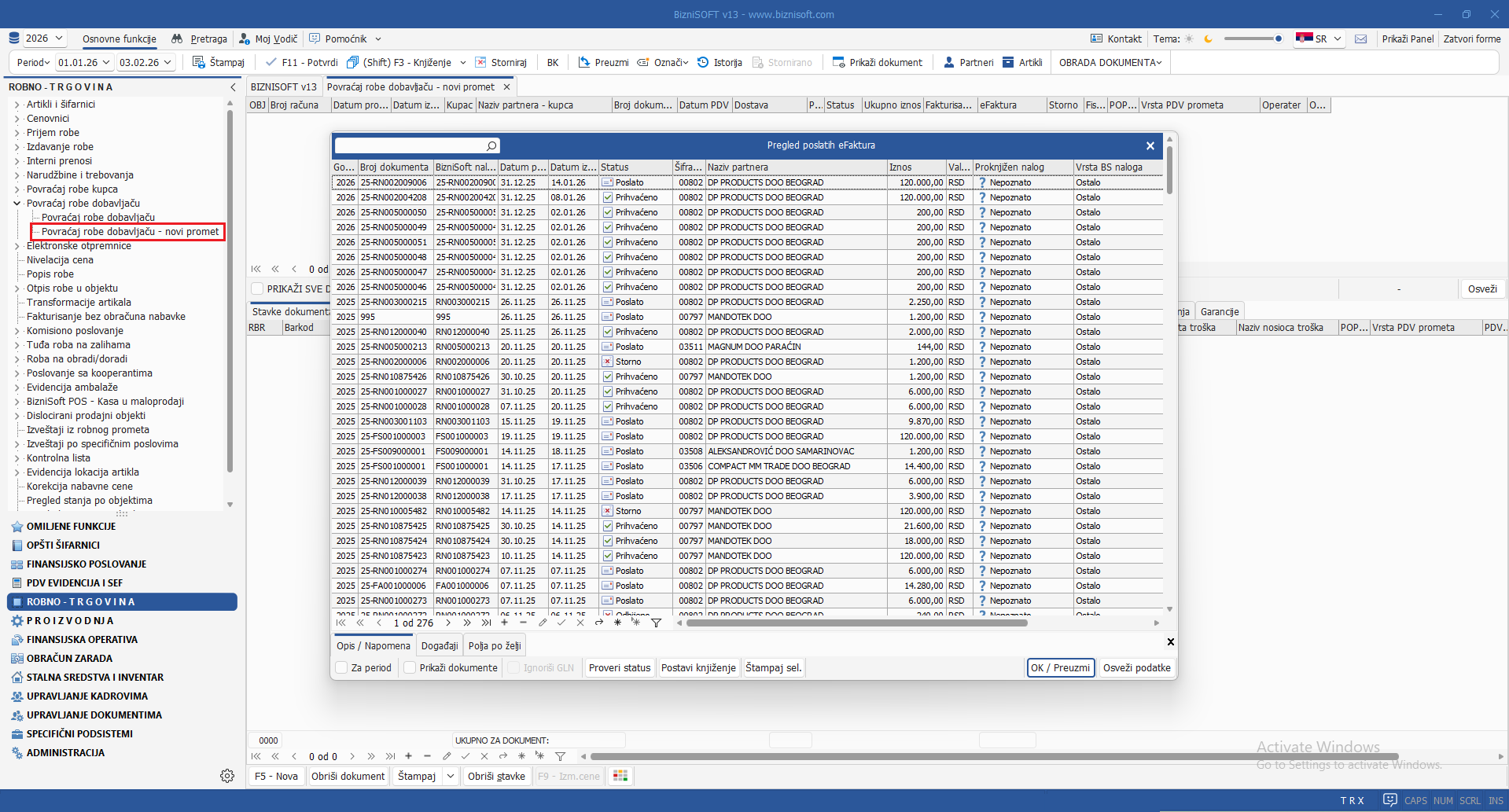Enable the Za period checkbox

[342, 667]
